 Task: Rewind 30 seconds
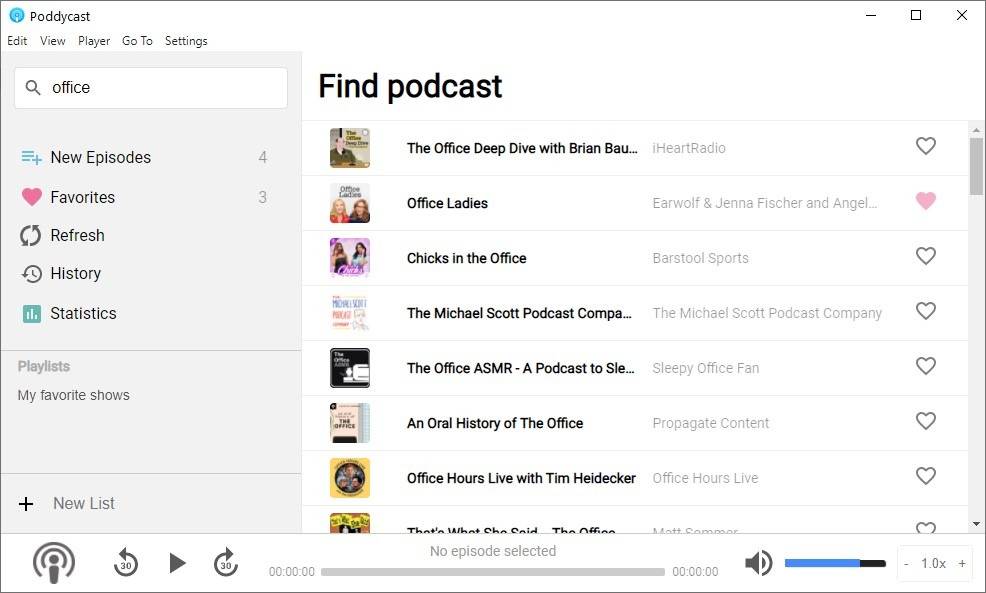tap(126, 562)
